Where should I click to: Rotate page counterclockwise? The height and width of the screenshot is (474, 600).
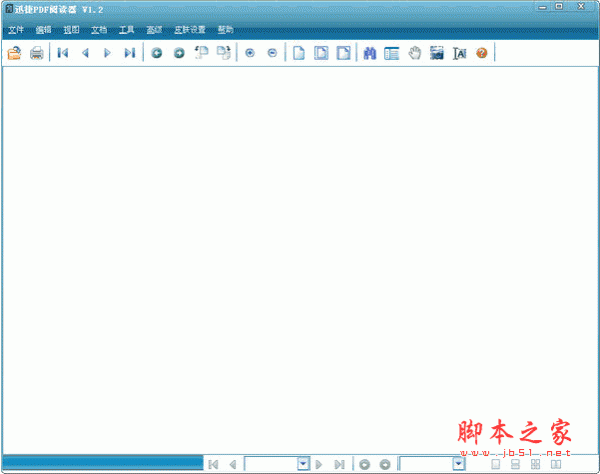coord(201,53)
